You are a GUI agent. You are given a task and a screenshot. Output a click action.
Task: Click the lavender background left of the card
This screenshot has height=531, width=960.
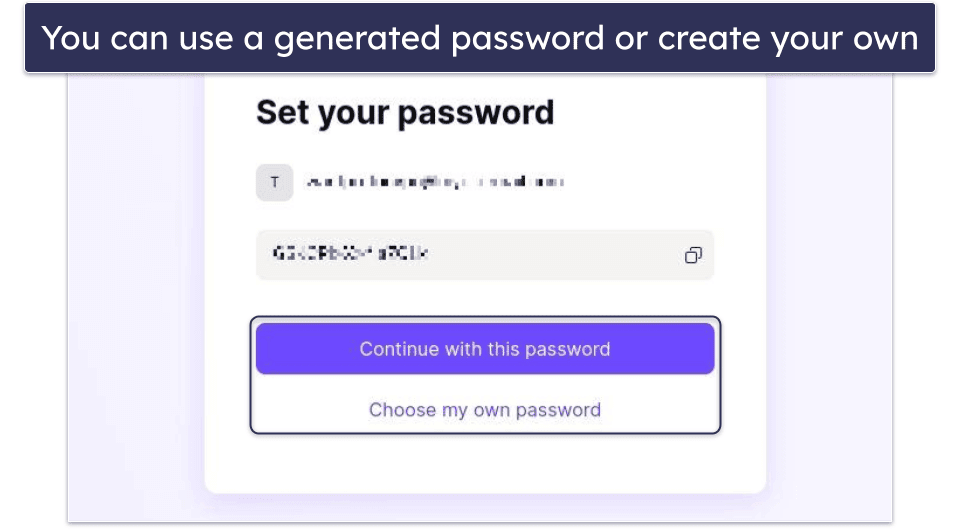(x=135, y=300)
